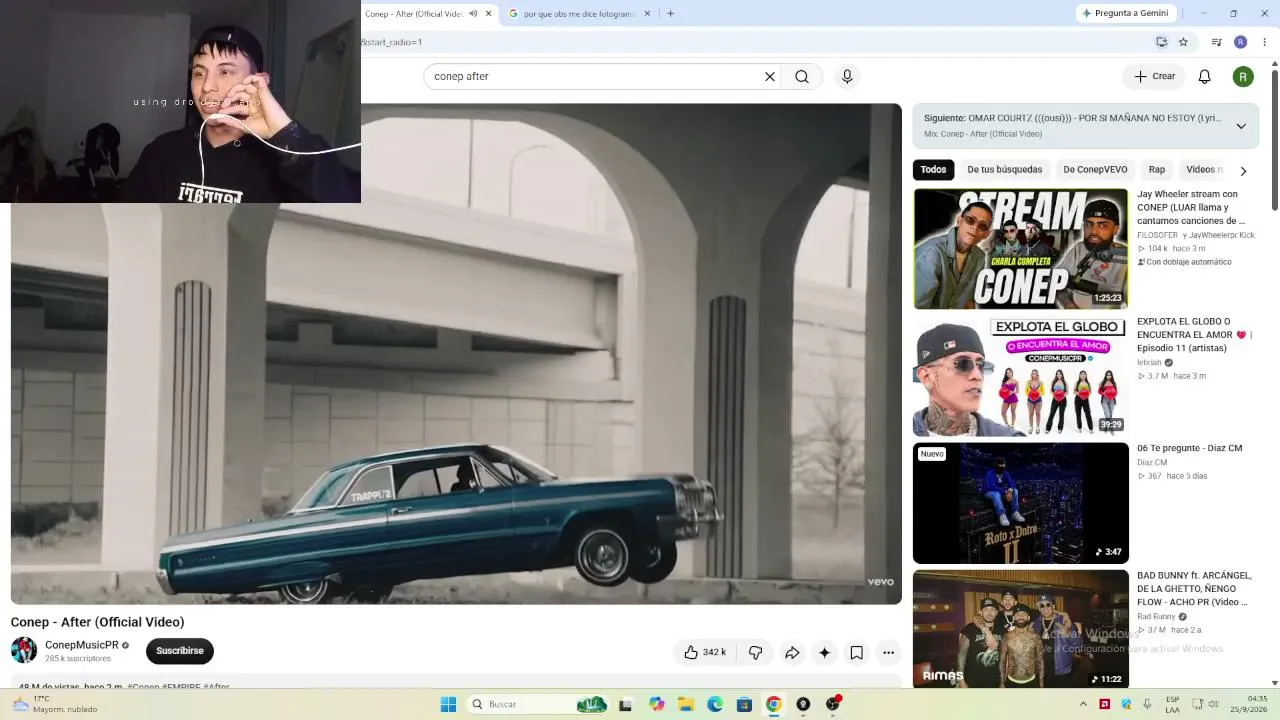Click the voice search microphone icon
The height and width of the screenshot is (720, 1280).
point(847,77)
